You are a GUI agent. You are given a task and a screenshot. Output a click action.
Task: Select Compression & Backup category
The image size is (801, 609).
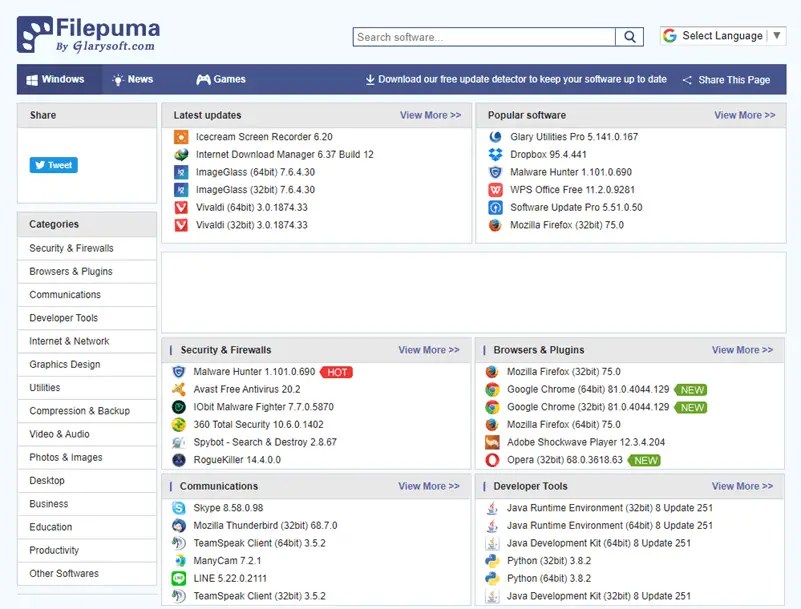pos(87,411)
